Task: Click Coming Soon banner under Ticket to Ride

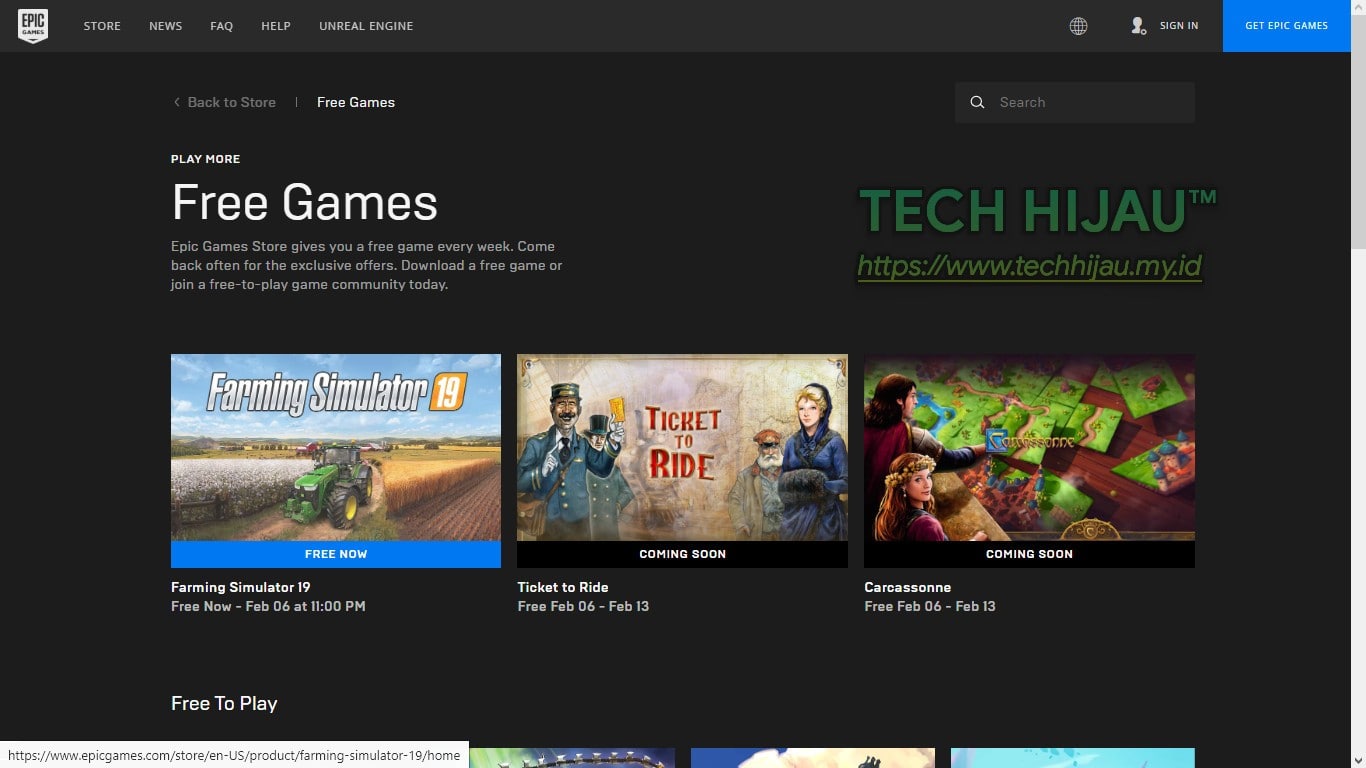Action: (682, 554)
